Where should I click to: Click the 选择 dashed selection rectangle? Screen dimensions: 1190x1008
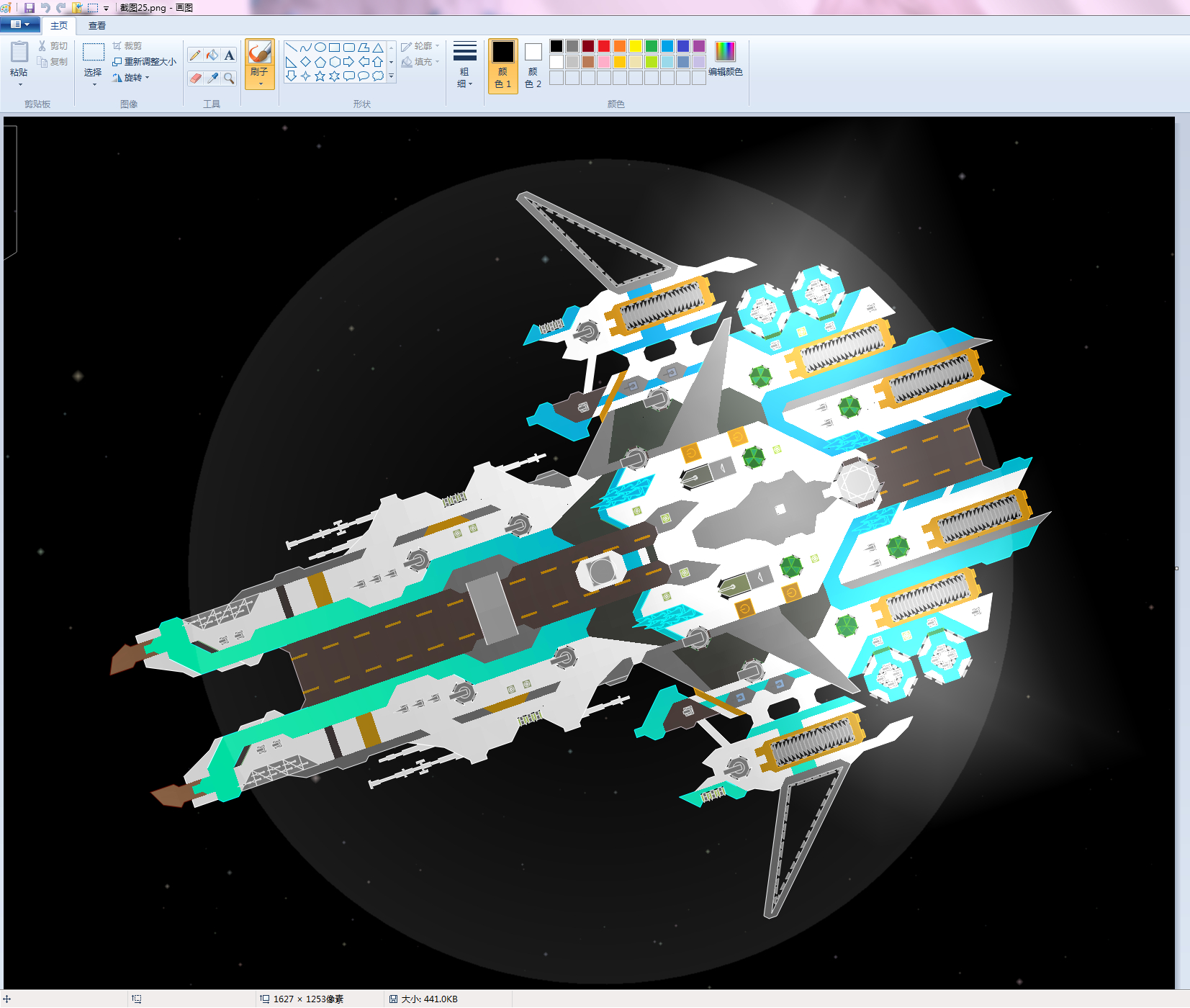click(94, 53)
